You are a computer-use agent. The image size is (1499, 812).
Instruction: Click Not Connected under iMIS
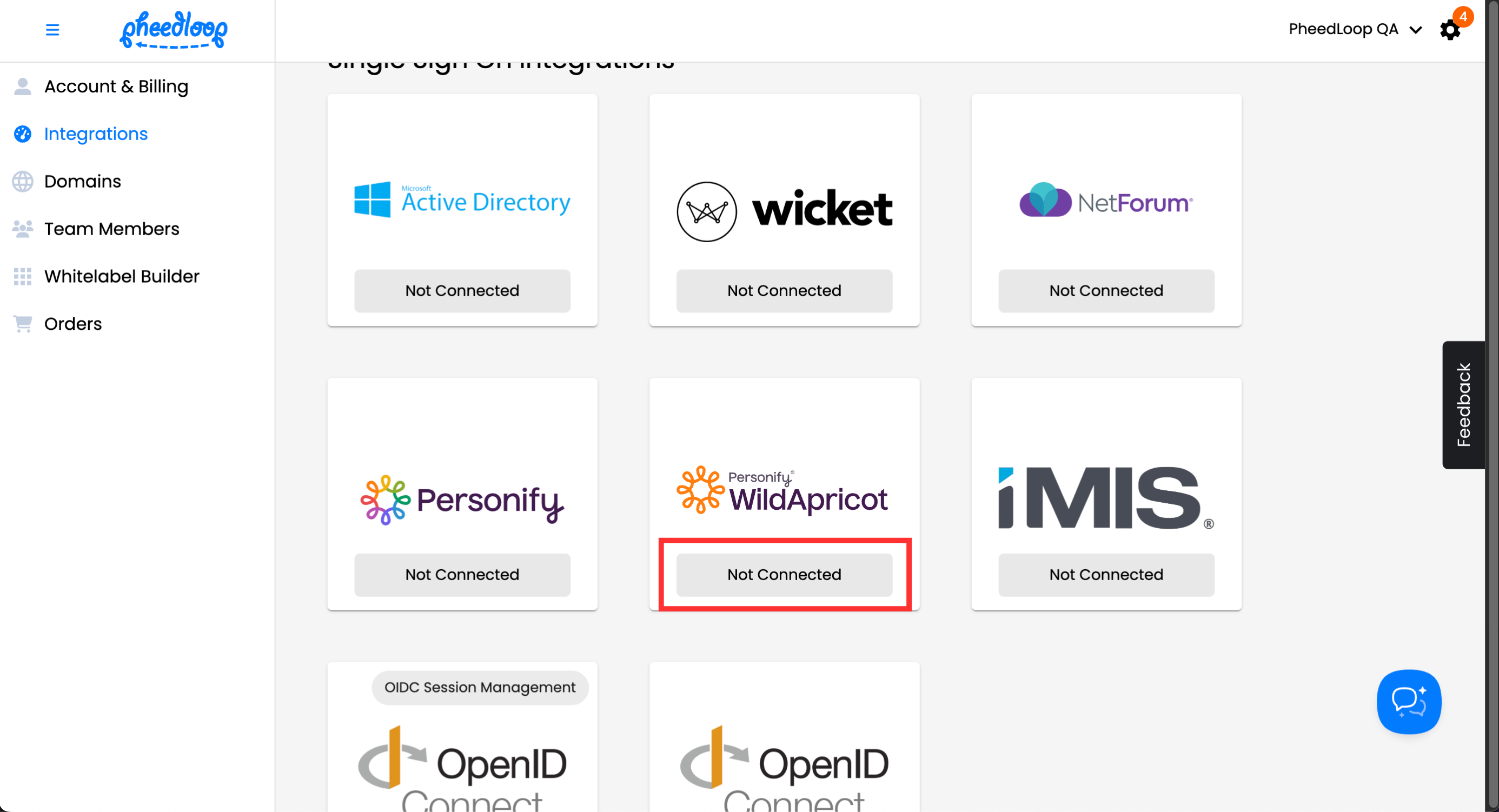tap(1106, 575)
